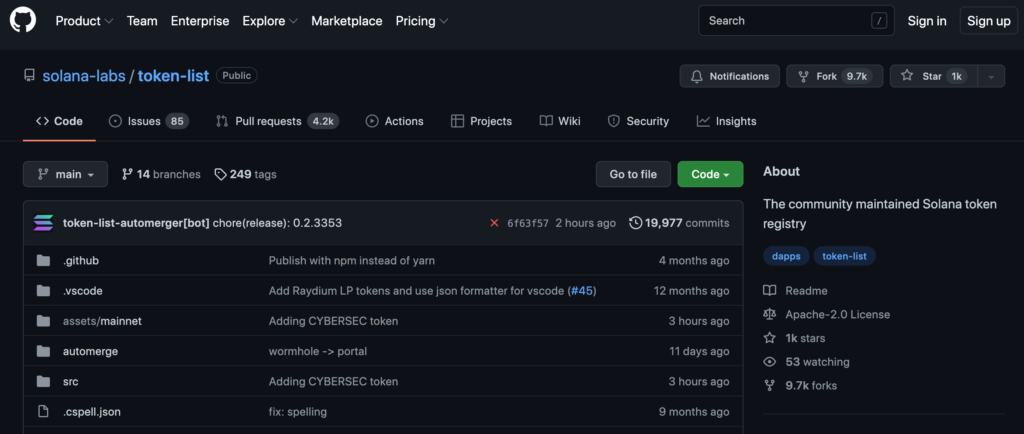
Task: Click the token-list-automerger bot avatar
Action: pos(43,223)
